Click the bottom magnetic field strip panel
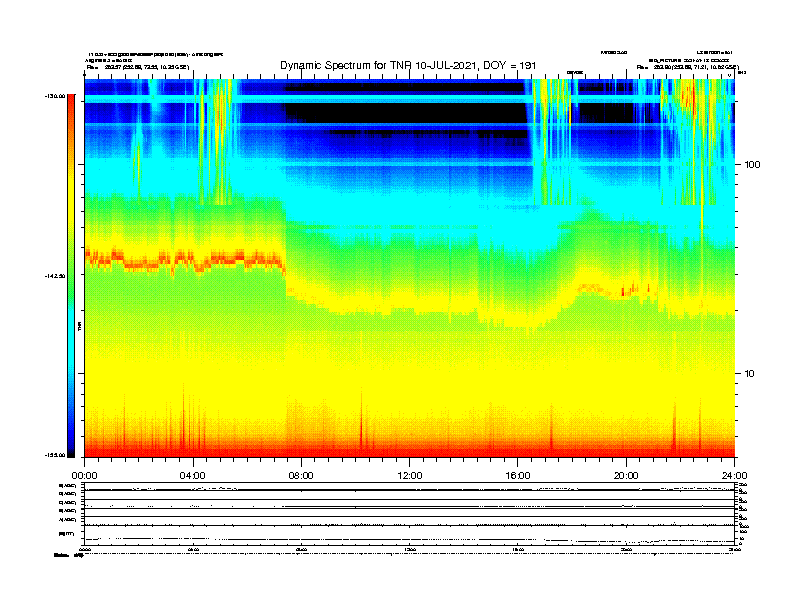The width and height of the screenshot is (792, 612). pyautogui.click(x=410, y=534)
